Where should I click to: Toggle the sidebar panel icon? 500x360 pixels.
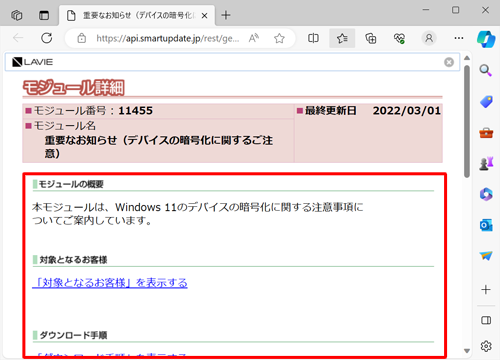[486, 320]
